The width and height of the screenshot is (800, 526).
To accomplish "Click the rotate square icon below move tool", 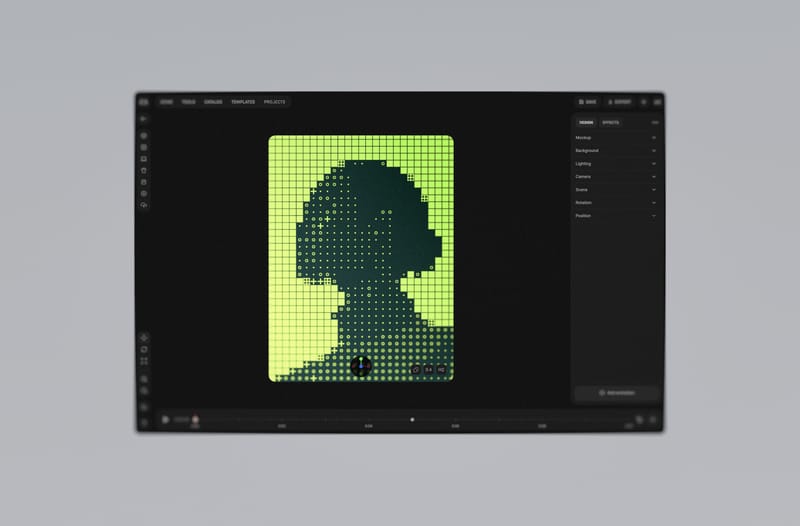I will (x=144, y=349).
